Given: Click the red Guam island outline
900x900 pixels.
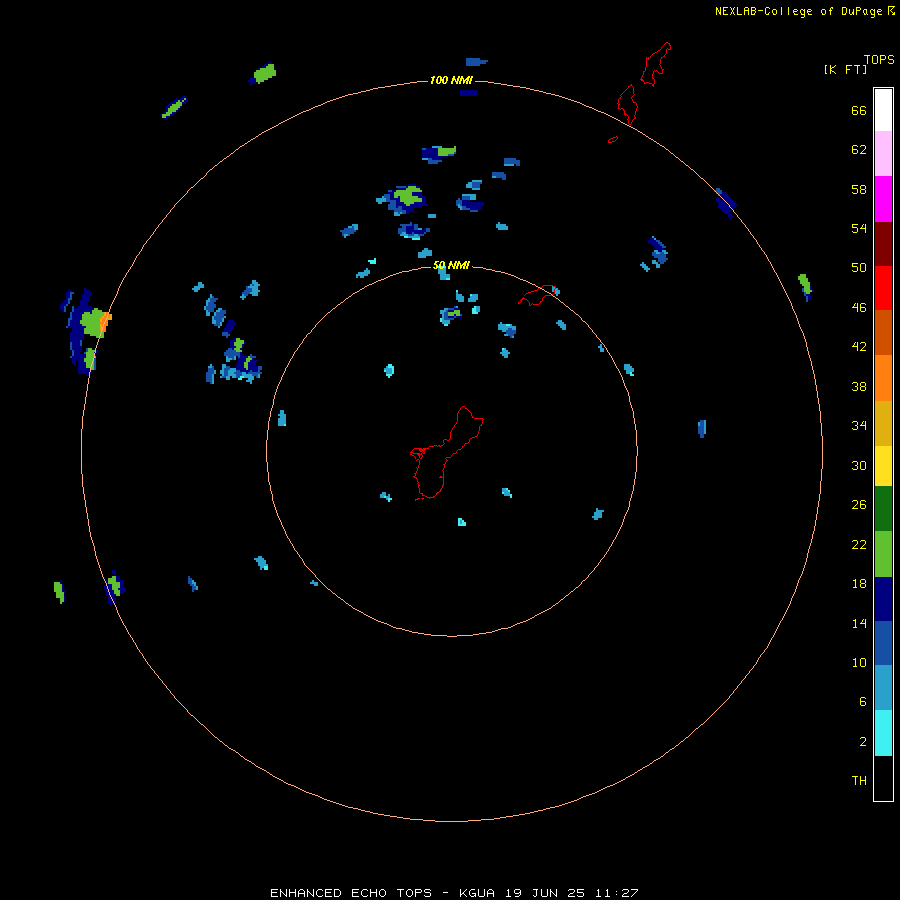Looking at the screenshot, I should [x=447, y=453].
